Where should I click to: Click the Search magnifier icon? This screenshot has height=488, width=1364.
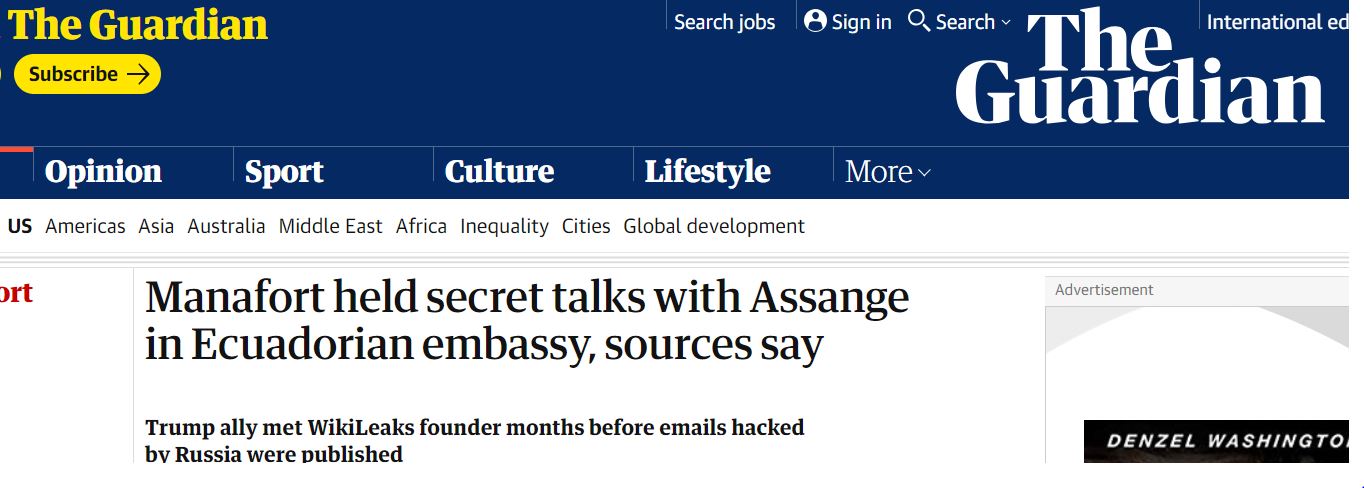(918, 21)
